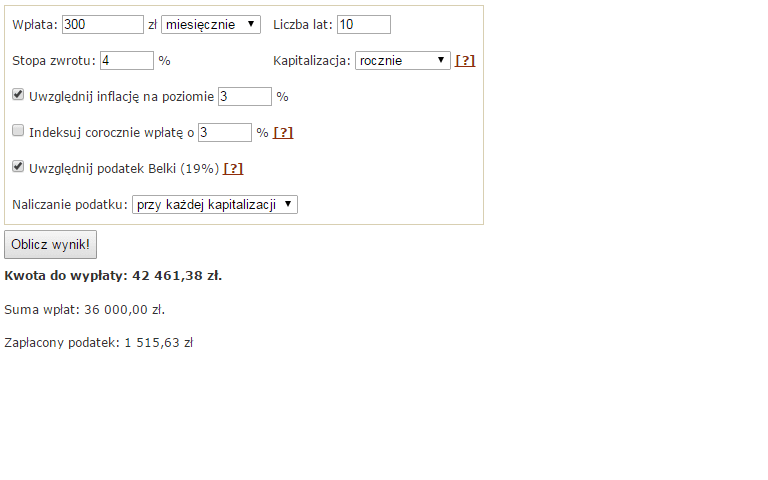Open the Kapitalizacja help [?] link
Screen dimensions: 768x480
click(x=465, y=60)
